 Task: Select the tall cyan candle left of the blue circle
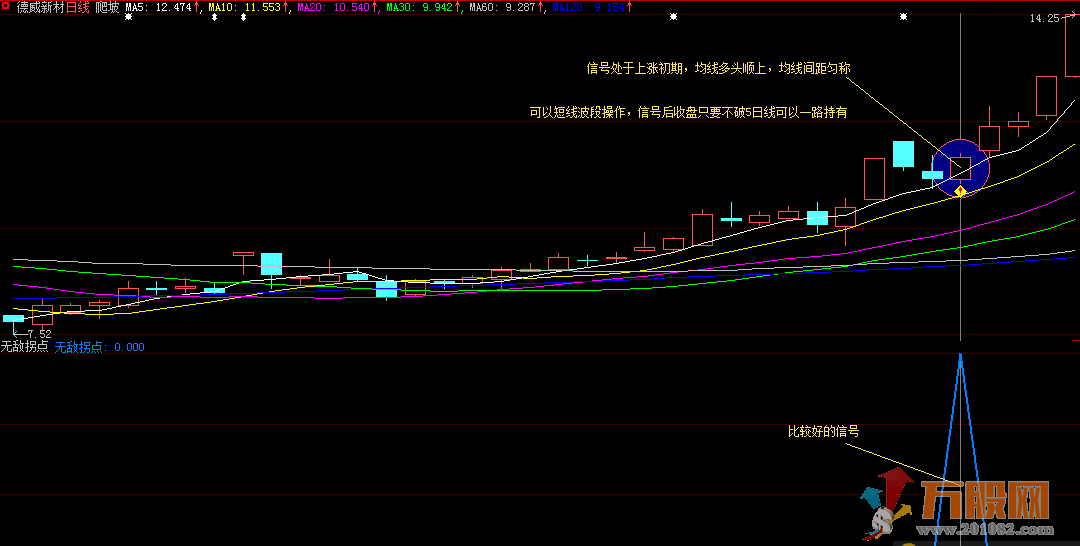click(x=903, y=154)
